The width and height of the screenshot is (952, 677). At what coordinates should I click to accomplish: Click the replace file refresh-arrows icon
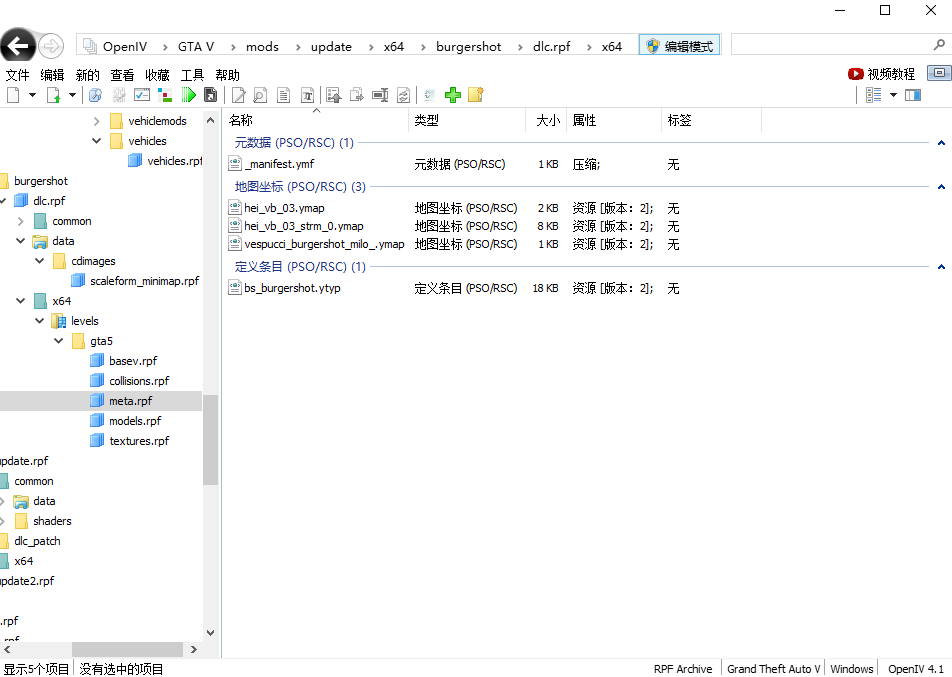403,95
